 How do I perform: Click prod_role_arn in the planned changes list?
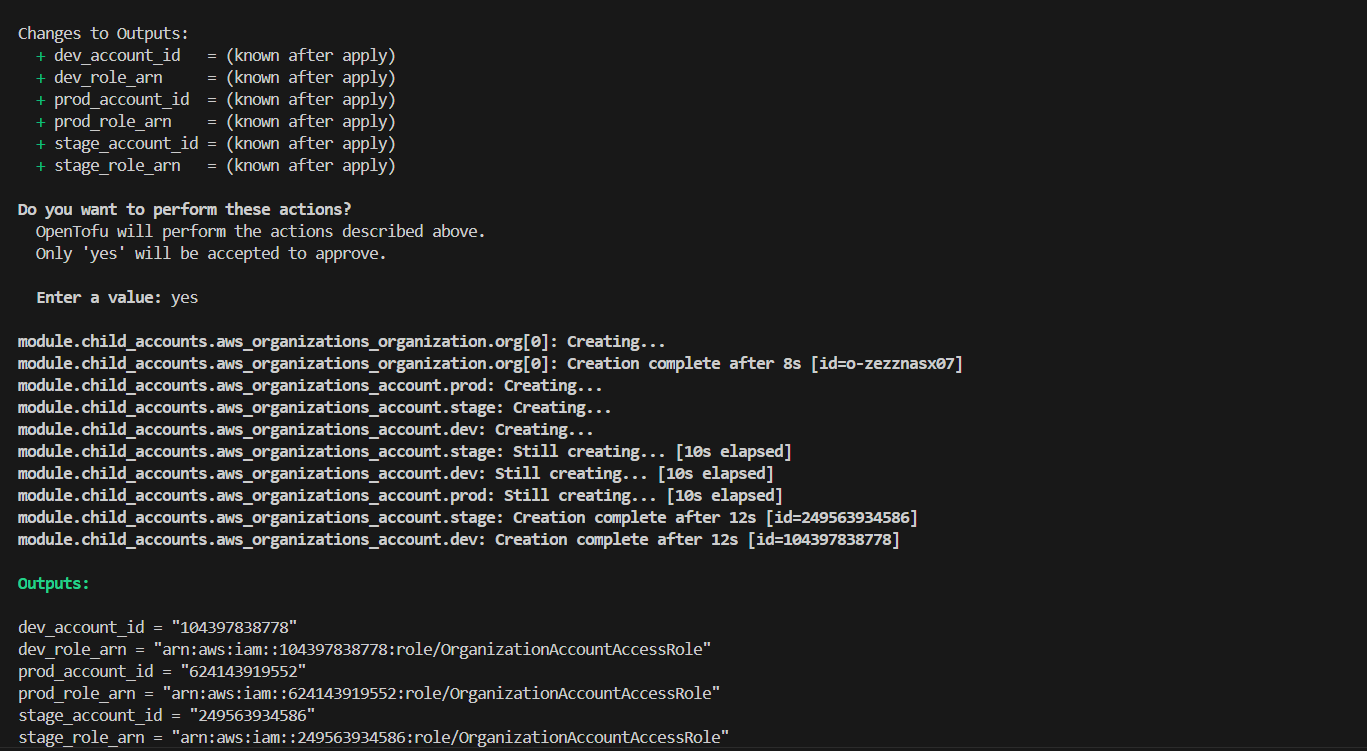coord(112,121)
